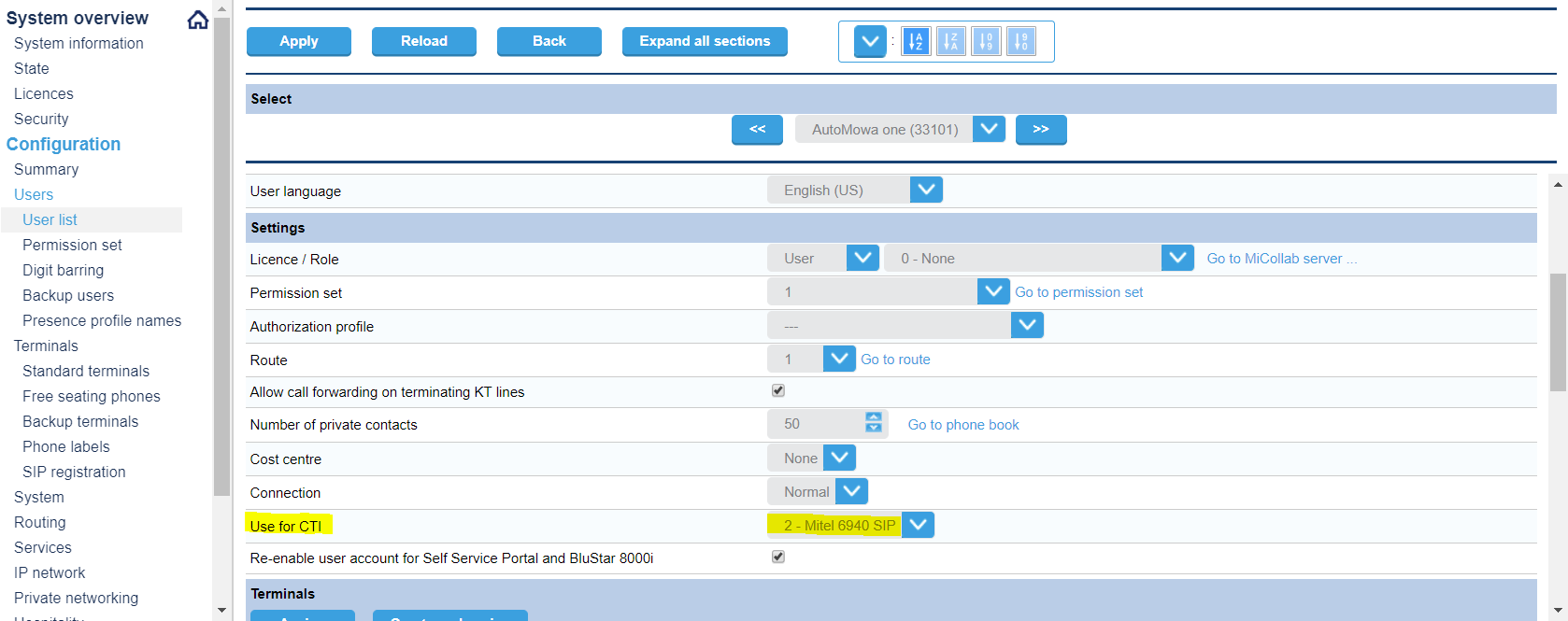1568x621 pixels.
Task: Go to next user with >> button
Action: [1040, 130]
